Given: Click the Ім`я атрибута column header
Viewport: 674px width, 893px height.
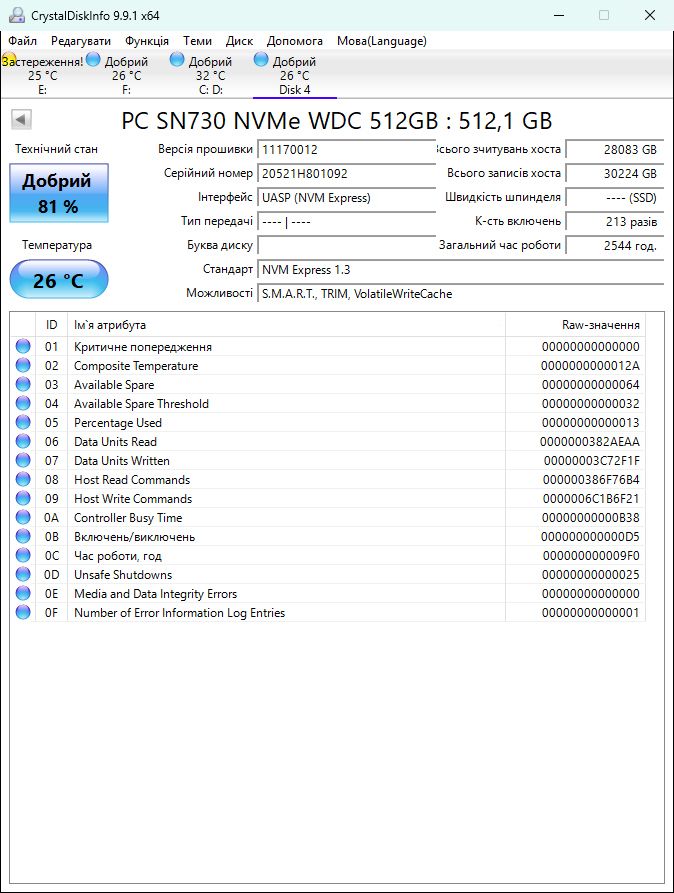Looking at the screenshot, I should (x=286, y=325).
